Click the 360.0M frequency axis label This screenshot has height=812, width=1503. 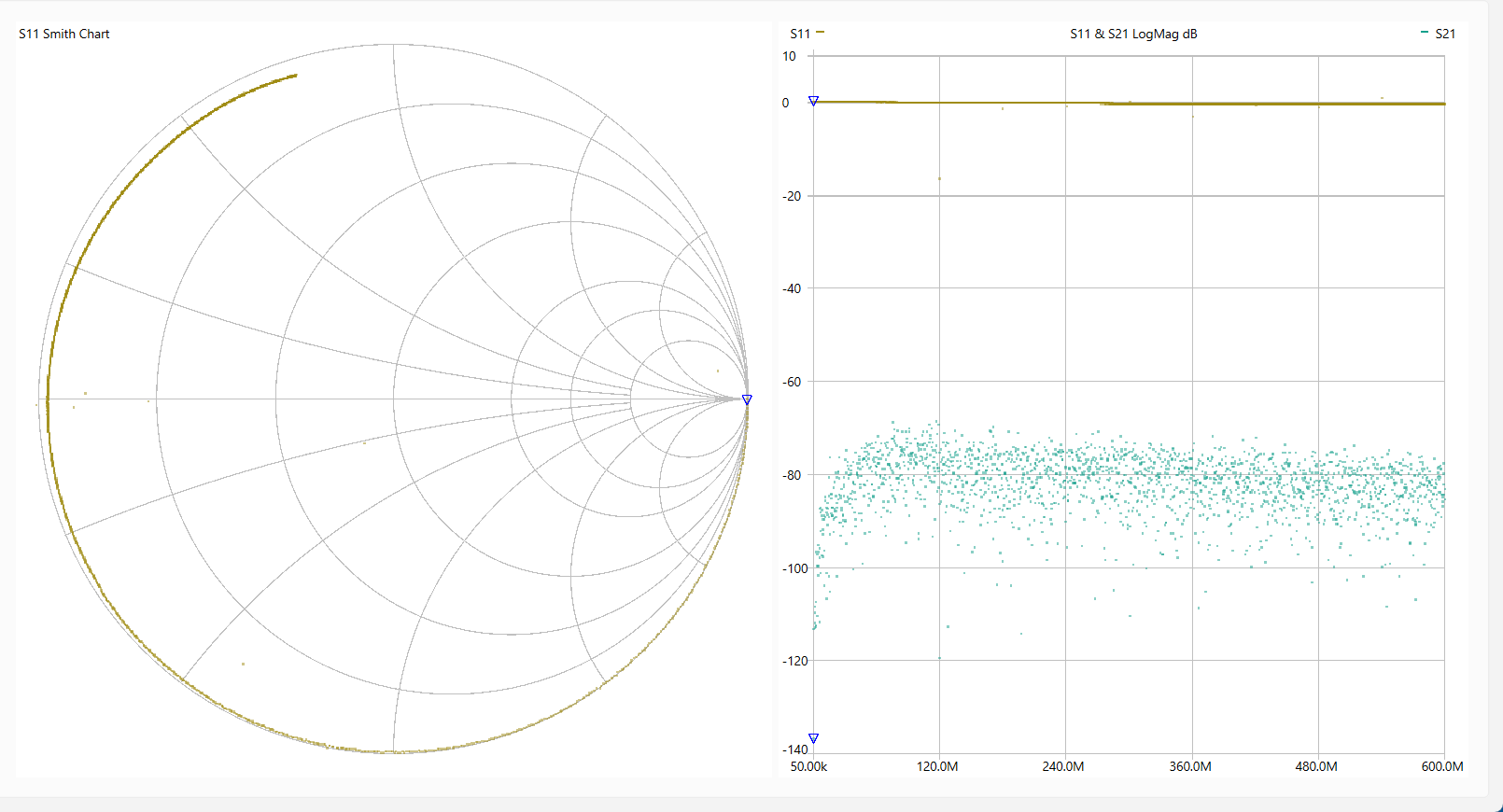click(1190, 766)
